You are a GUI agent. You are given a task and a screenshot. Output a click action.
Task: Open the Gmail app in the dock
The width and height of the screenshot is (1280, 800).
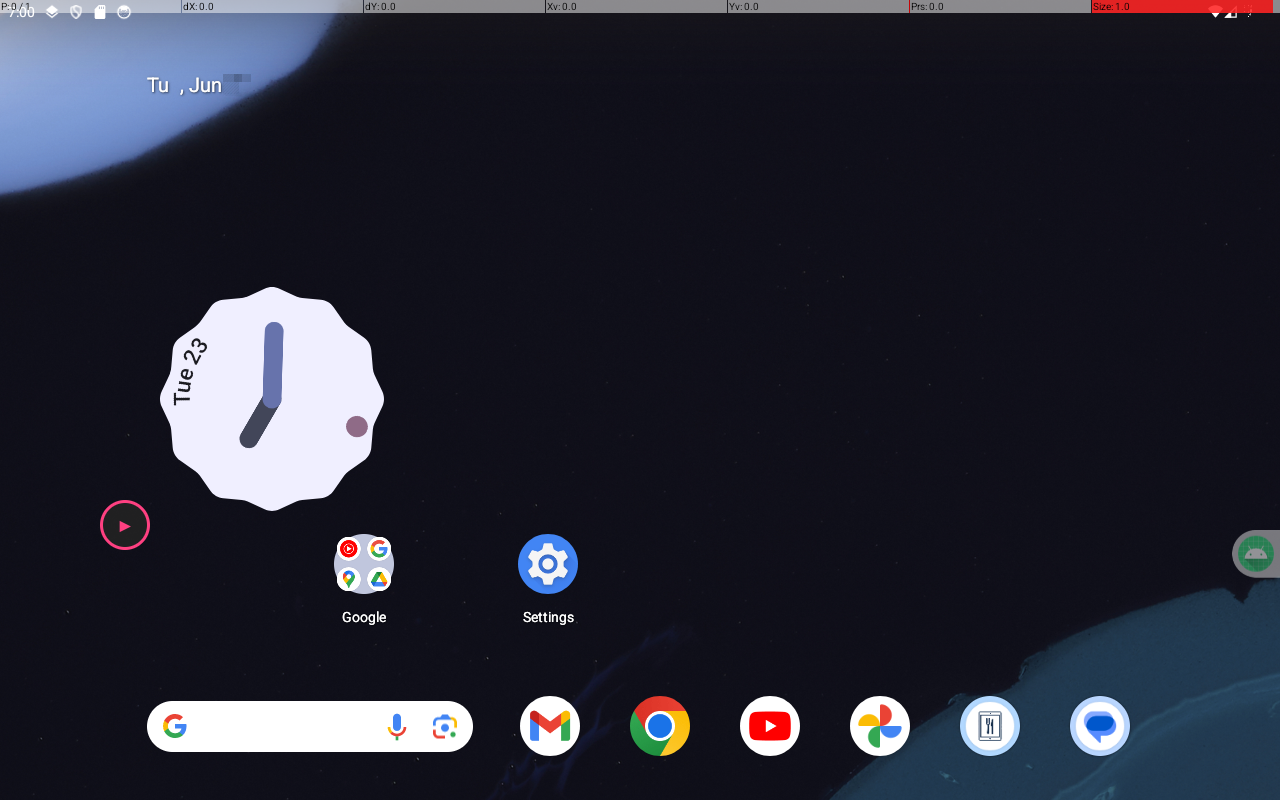550,726
